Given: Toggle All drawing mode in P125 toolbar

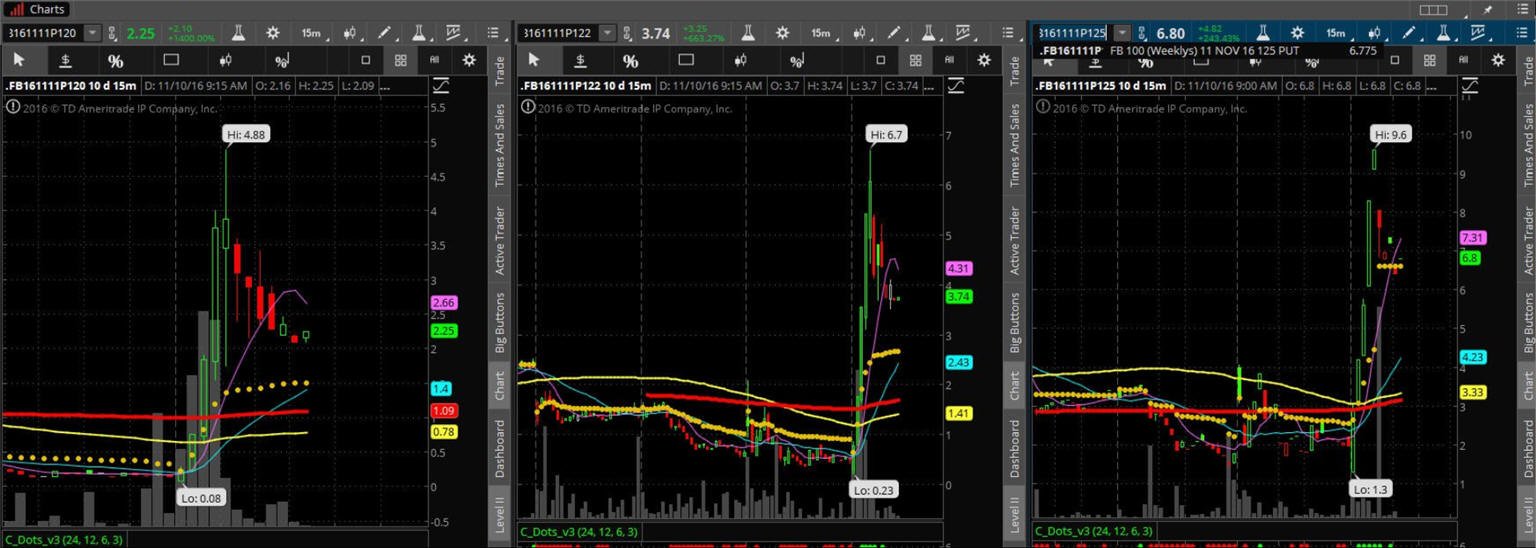Looking at the screenshot, I should click(1463, 60).
